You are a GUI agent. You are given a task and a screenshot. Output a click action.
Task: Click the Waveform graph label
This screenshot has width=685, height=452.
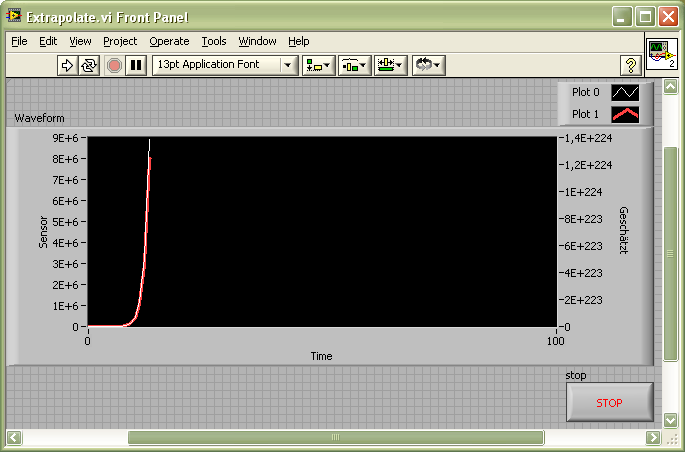tap(39, 118)
